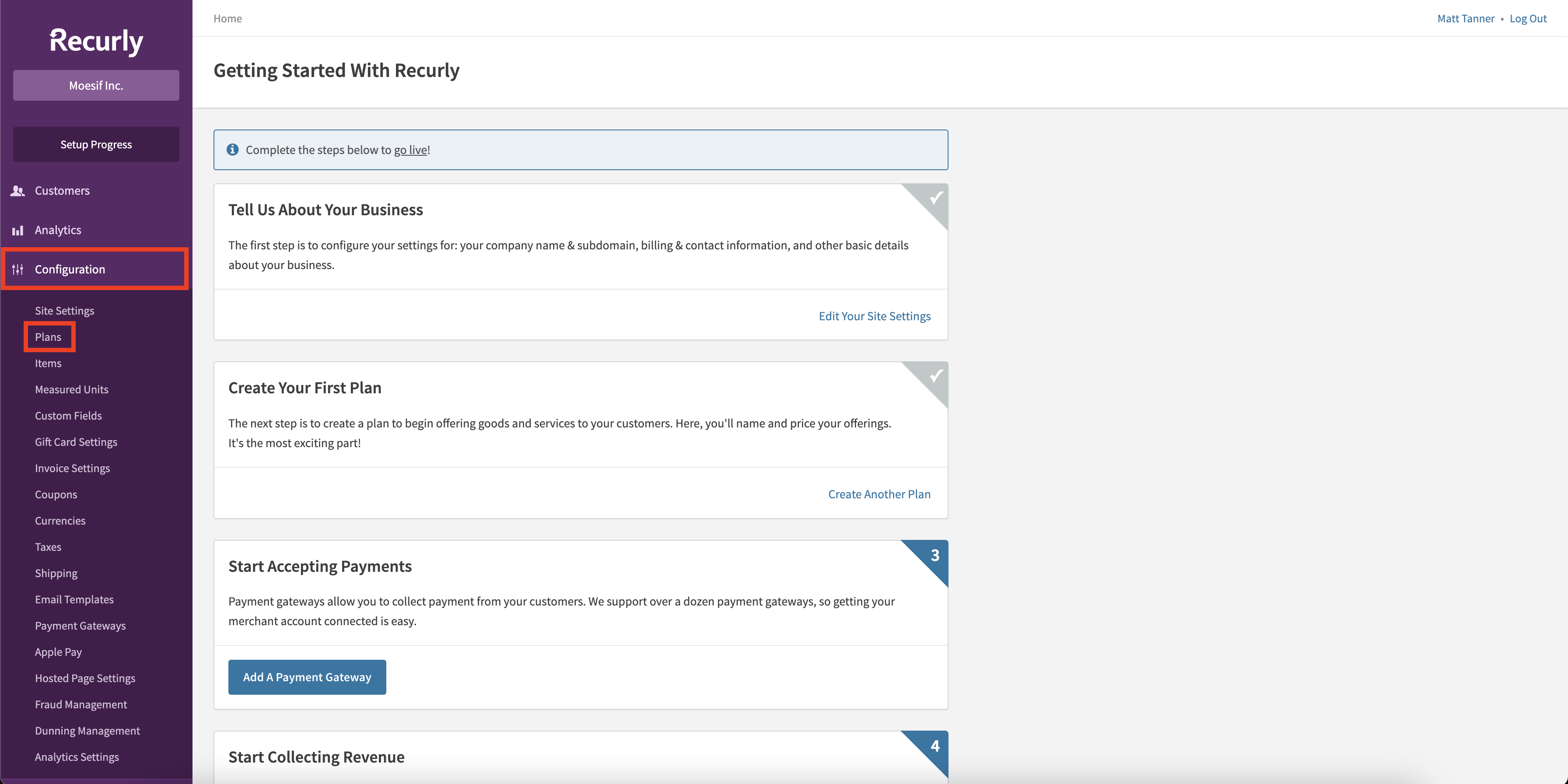
Task: Go to Site Settings
Action: [64, 311]
